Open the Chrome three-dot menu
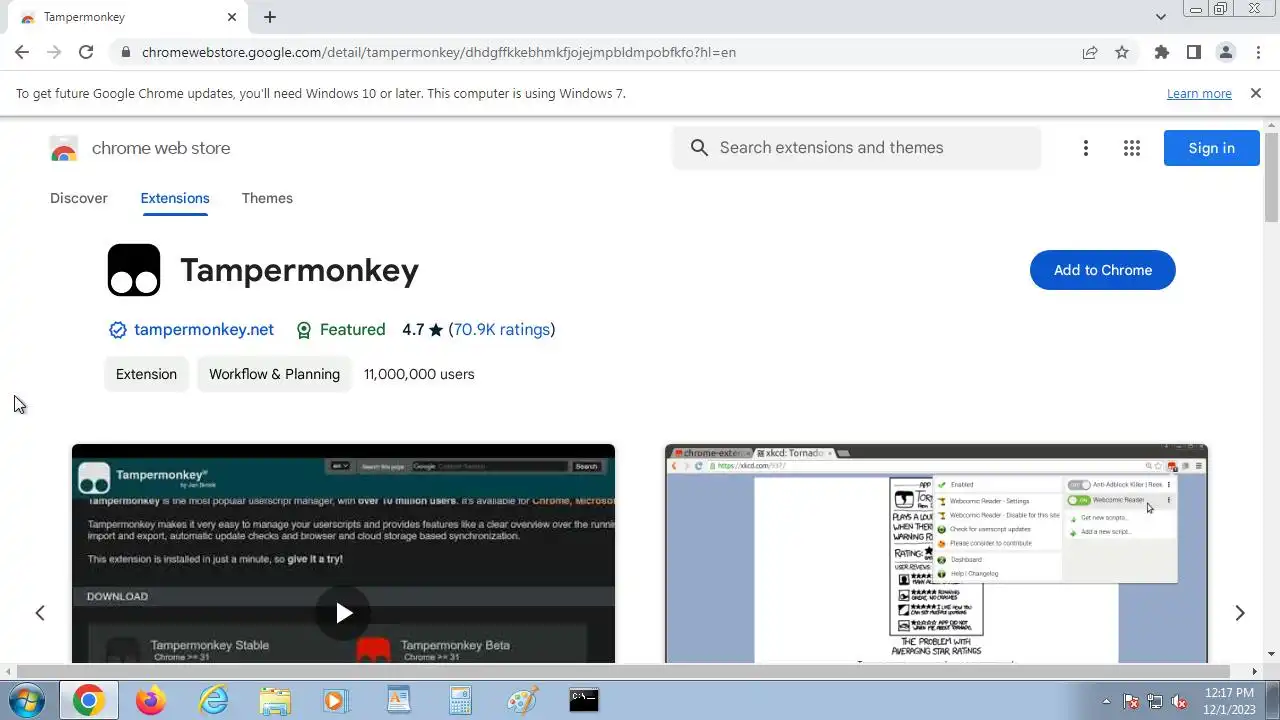 point(1258,52)
